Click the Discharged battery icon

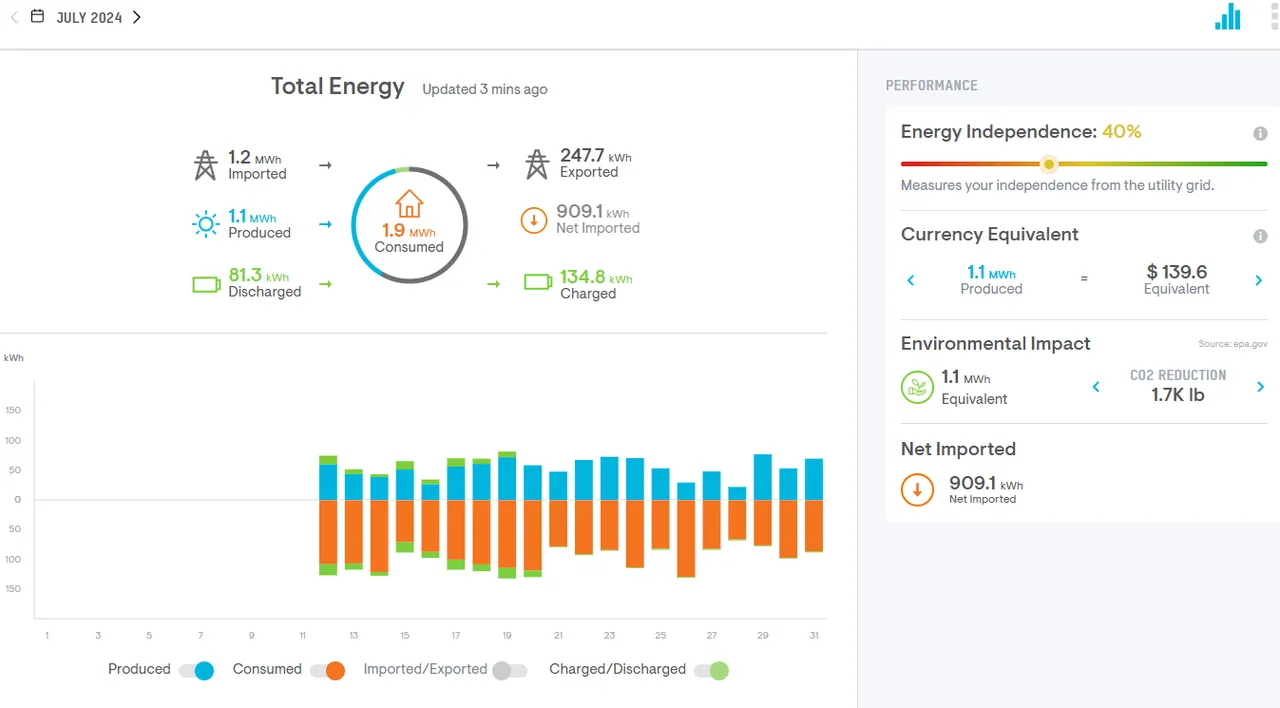[x=206, y=284]
